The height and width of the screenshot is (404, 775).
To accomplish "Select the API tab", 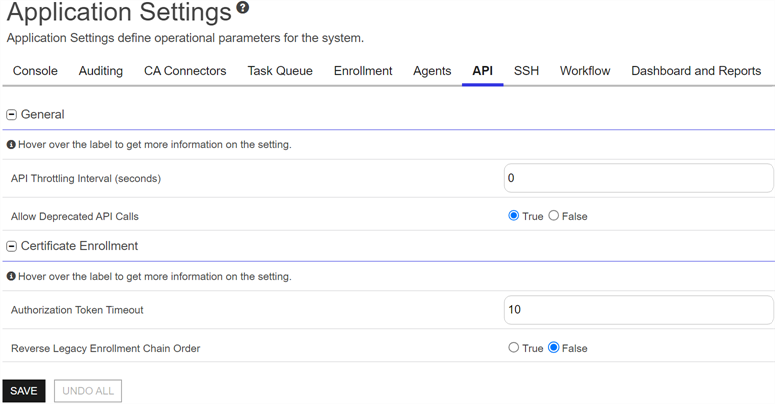I will tap(482, 71).
